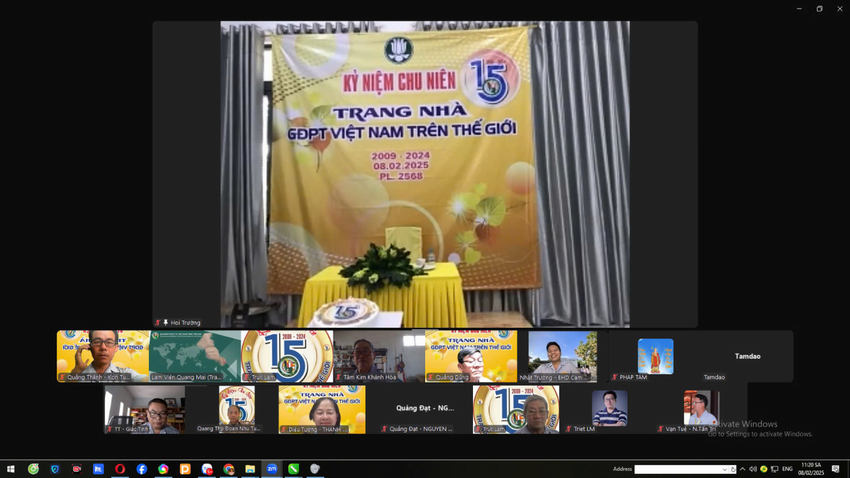Select the Tâm Kim Khánh Hòa video tile
The width and height of the screenshot is (850, 478).
pos(379,356)
